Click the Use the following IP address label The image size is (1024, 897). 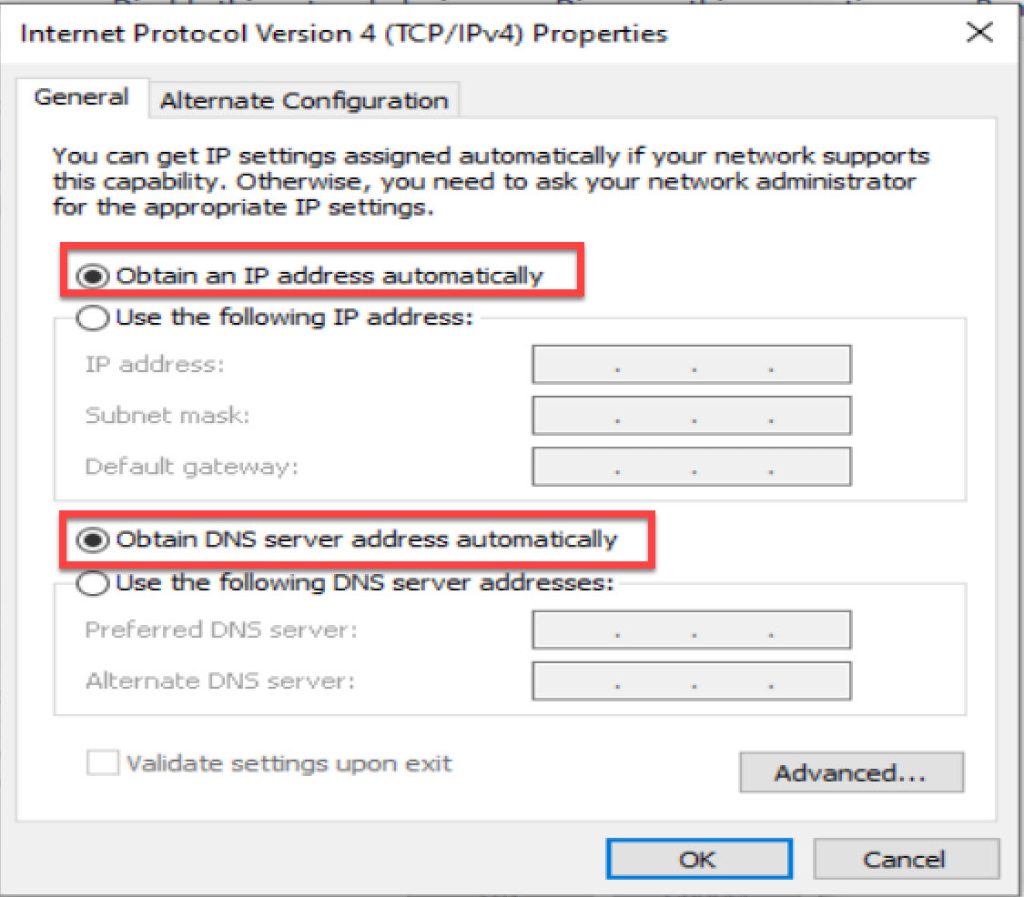coord(295,317)
